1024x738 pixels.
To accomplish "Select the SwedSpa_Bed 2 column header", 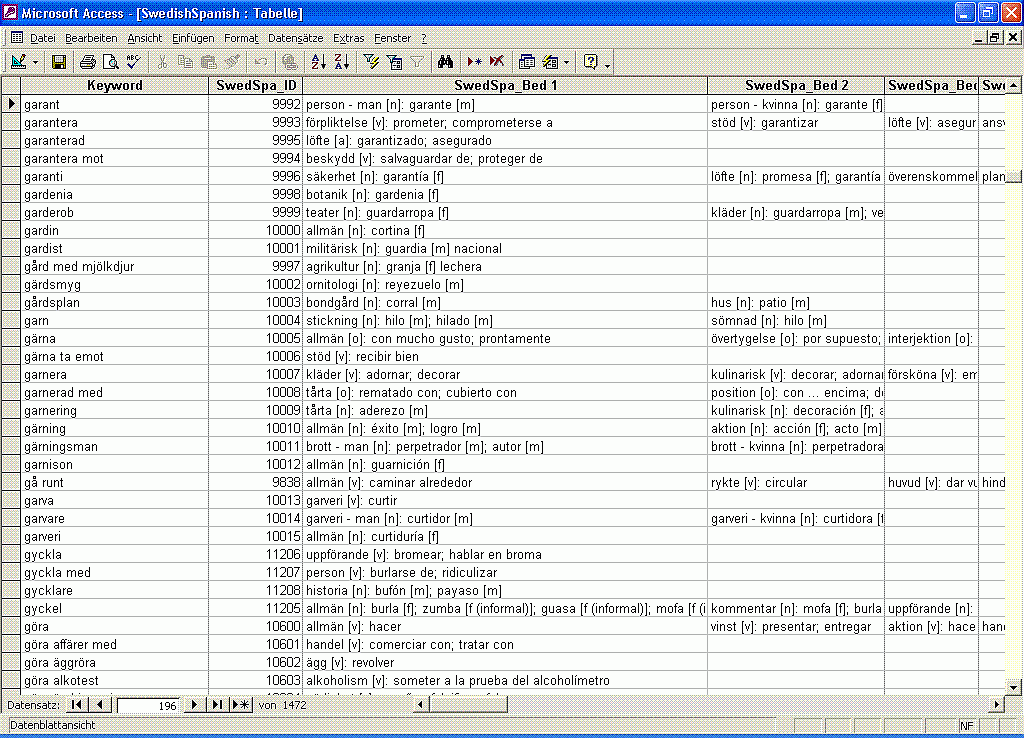I will (796, 85).
